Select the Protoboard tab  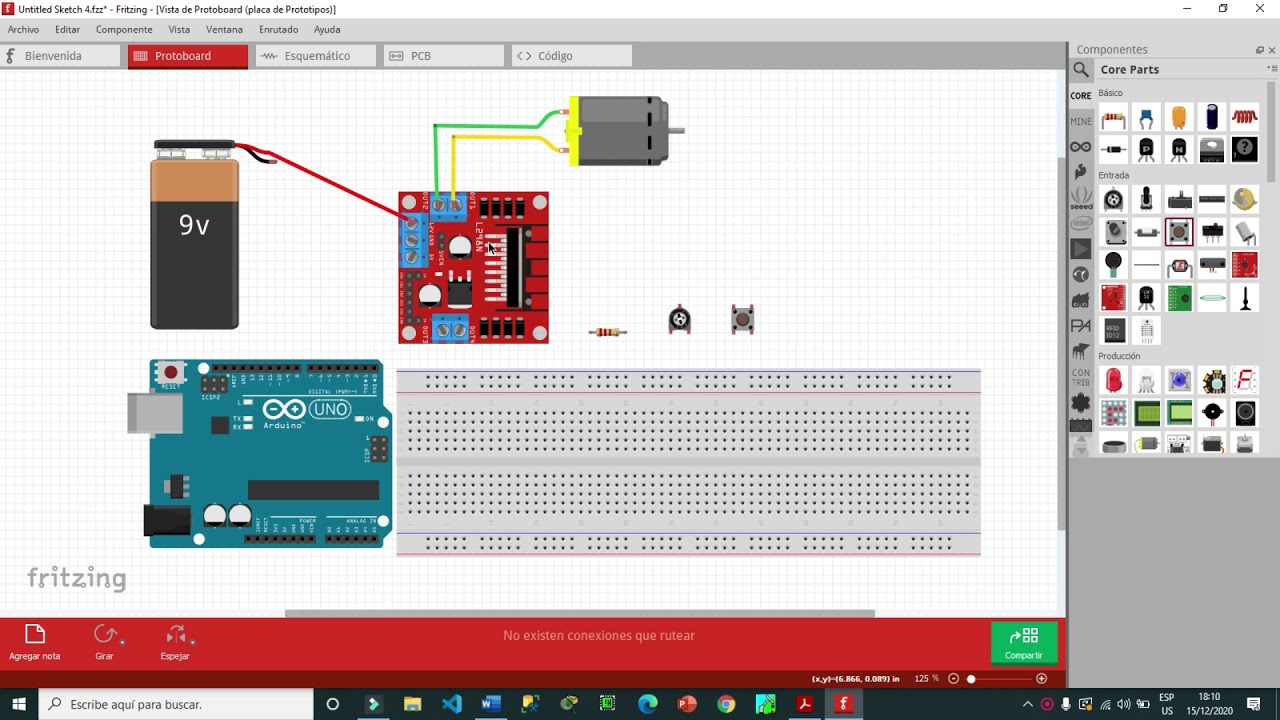click(x=188, y=56)
